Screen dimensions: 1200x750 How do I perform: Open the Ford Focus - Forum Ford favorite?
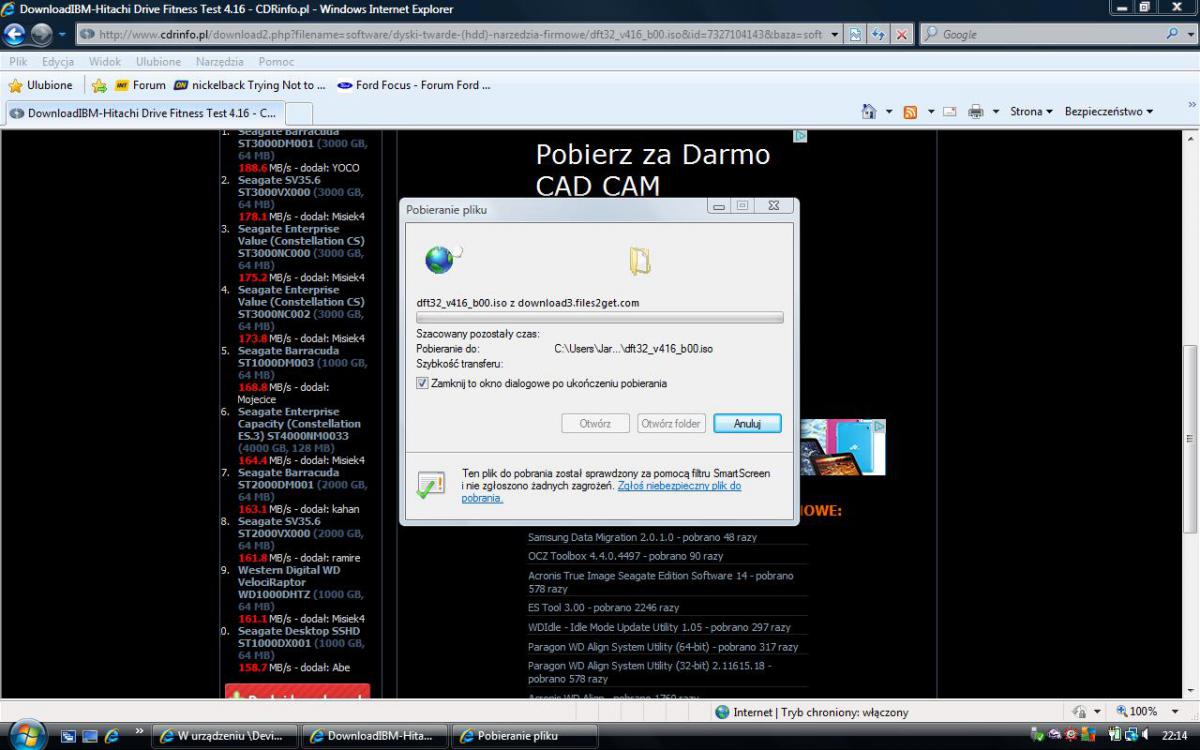pos(414,85)
